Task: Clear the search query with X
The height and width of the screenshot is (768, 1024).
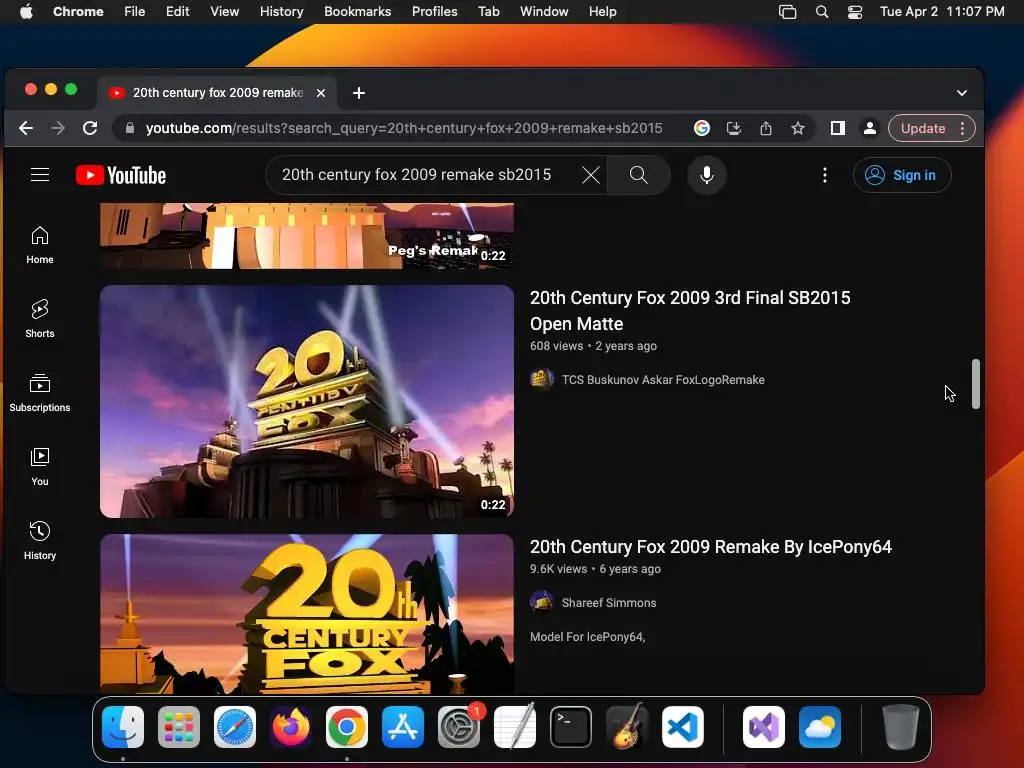Action: (x=590, y=175)
